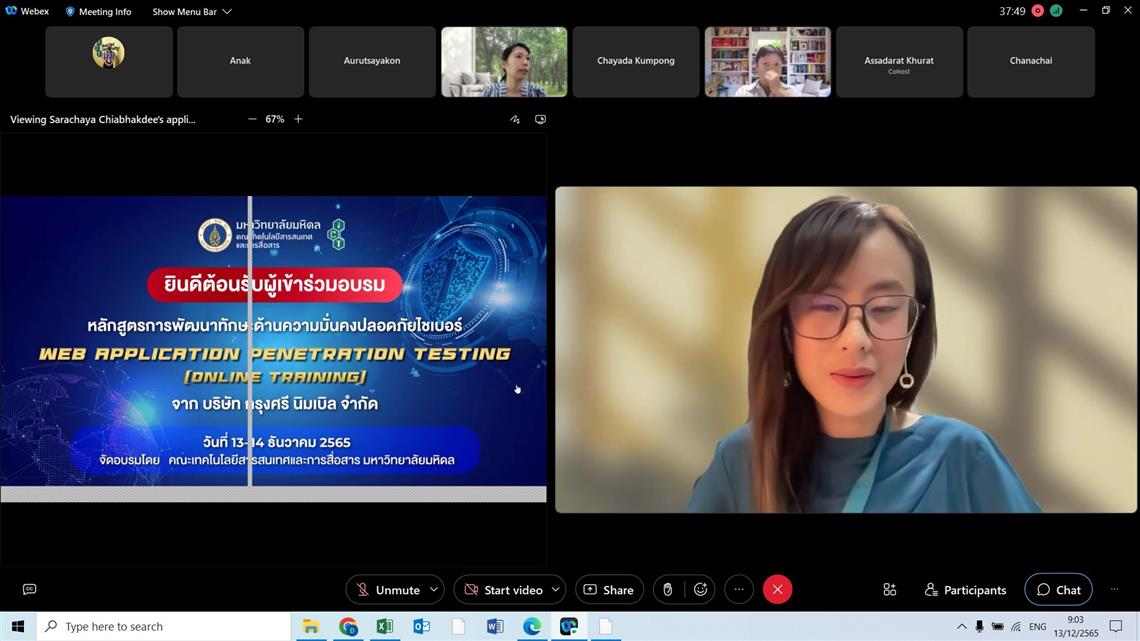Click the annotate icon above shared screen
1140x641 pixels.
pos(515,119)
